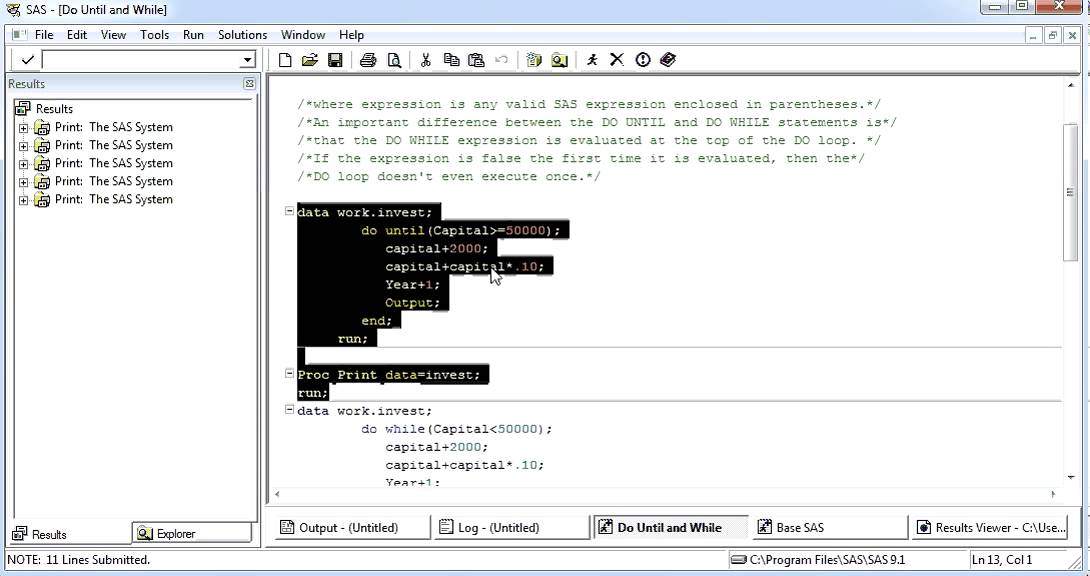
Task: Click the comment '/*DO loop doesn't even execute once.*/'
Action: coord(449,176)
